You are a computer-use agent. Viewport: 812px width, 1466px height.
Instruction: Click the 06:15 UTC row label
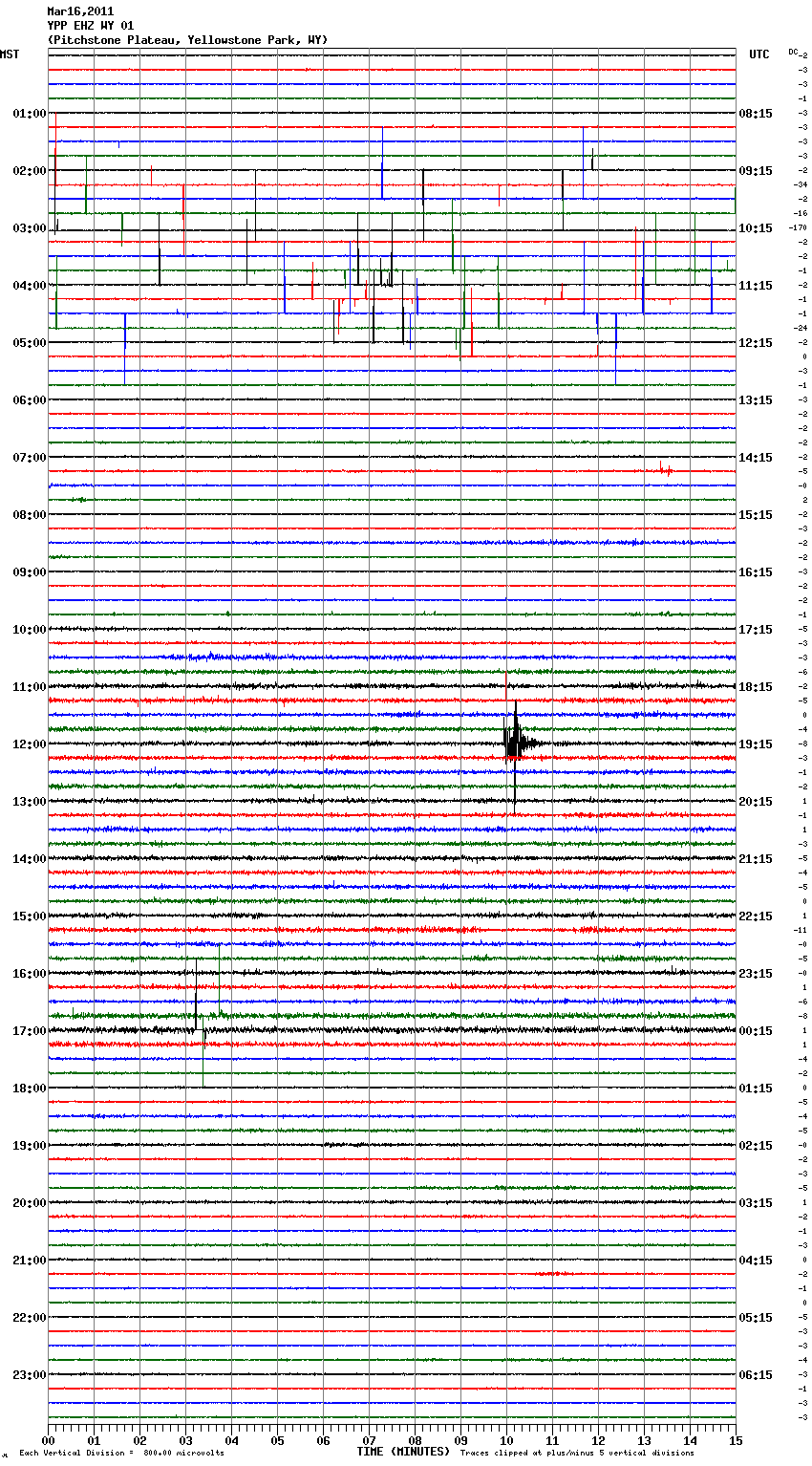coord(756,1375)
